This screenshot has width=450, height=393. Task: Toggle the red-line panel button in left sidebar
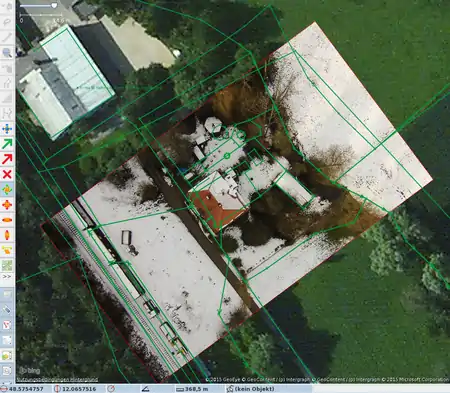[7, 325]
